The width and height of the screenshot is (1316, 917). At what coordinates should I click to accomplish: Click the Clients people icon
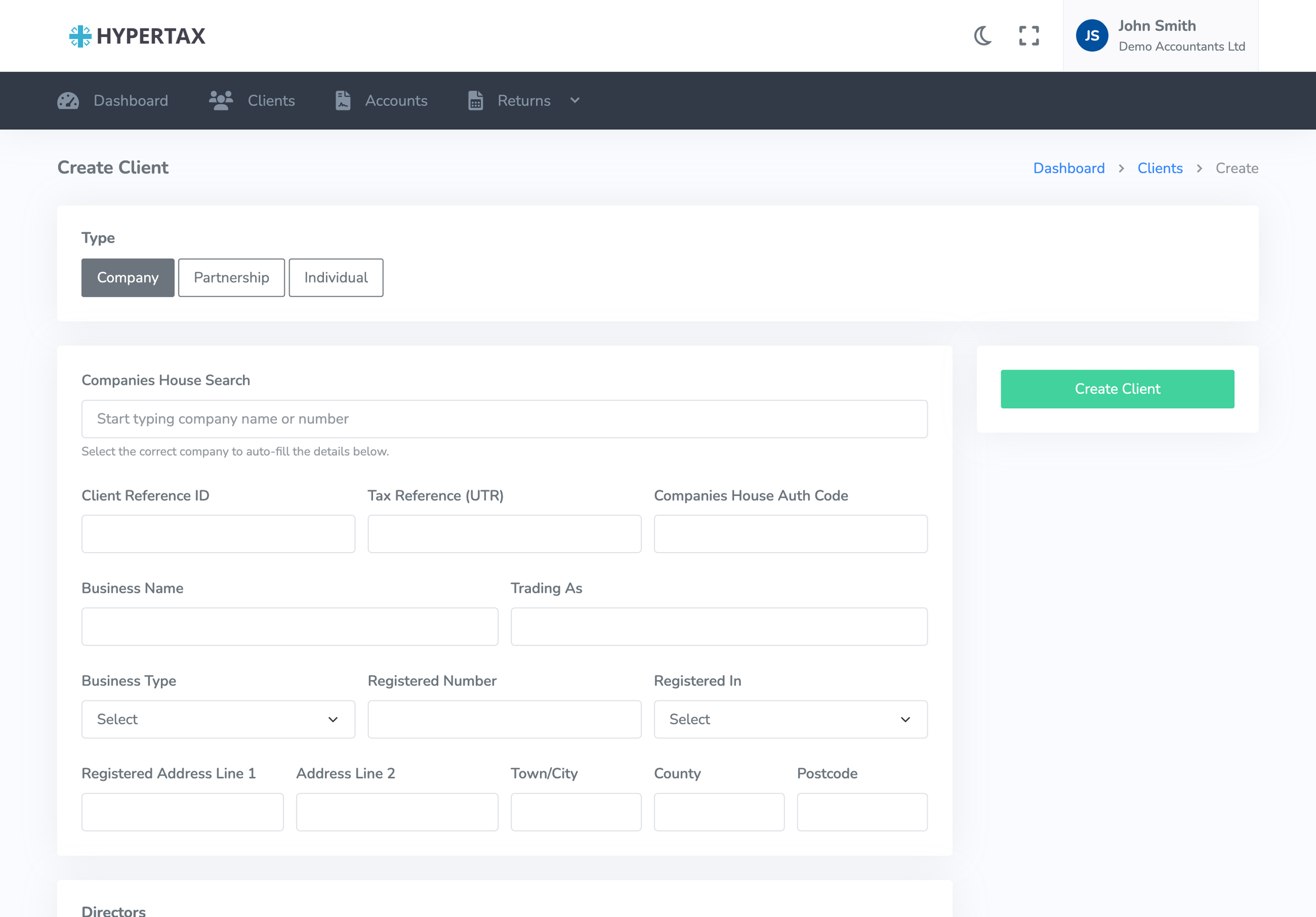tap(221, 100)
